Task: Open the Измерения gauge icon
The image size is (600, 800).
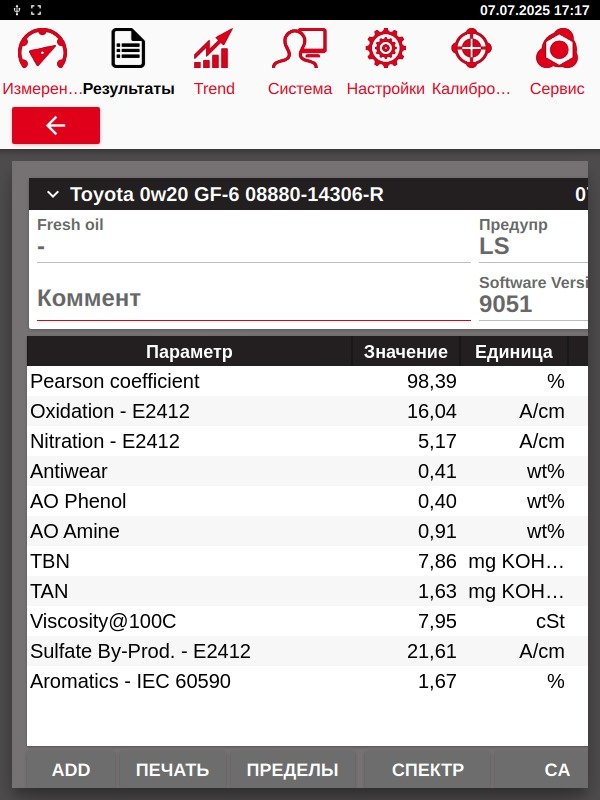Action: pyautogui.click(x=42, y=49)
